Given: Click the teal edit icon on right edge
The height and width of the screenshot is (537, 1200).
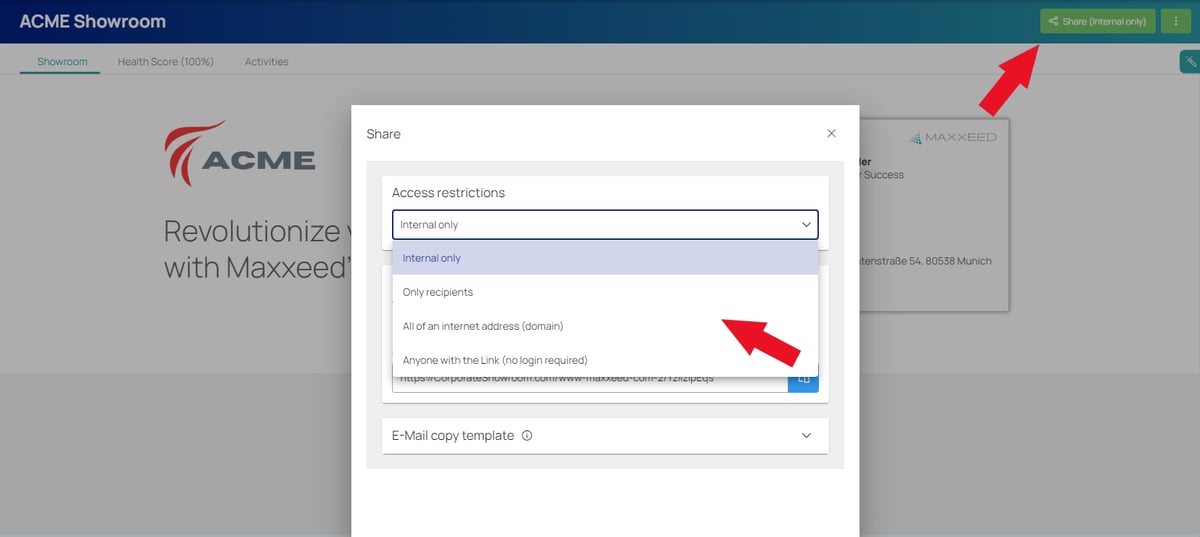Looking at the screenshot, I should click(x=1190, y=62).
